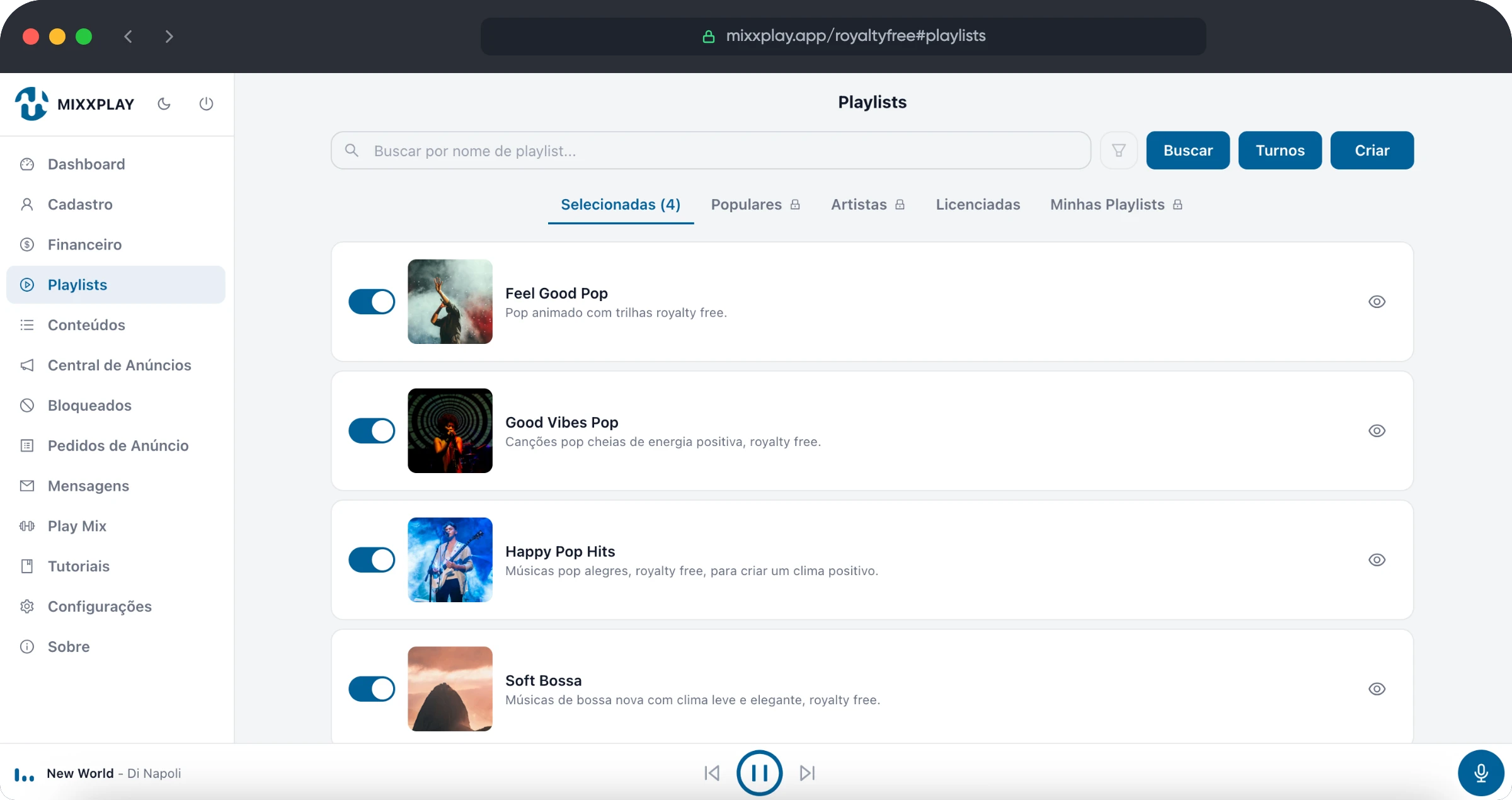Viewport: 1512px width, 800px height.
Task: Open Financeiro in the sidebar
Action: (116, 245)
